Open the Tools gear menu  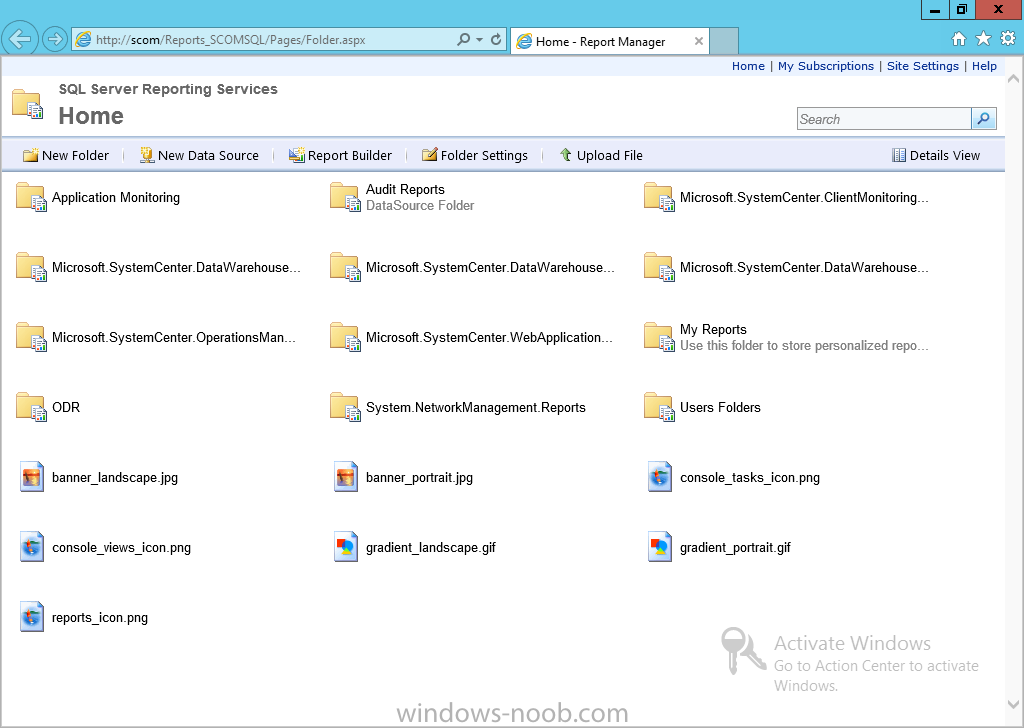[x=1008, y=39]
